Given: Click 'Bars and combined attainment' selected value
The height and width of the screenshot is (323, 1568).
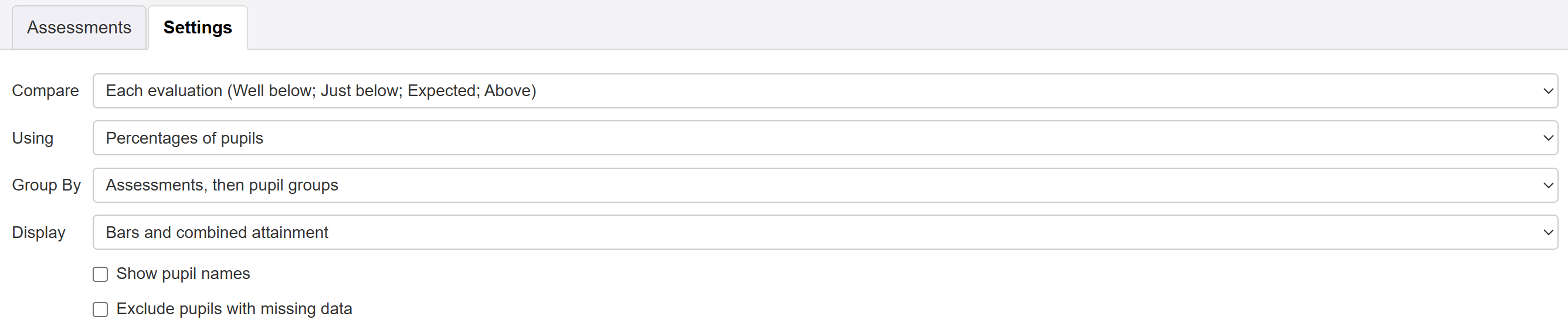Looking at the screenshot, I should point(217,232).
